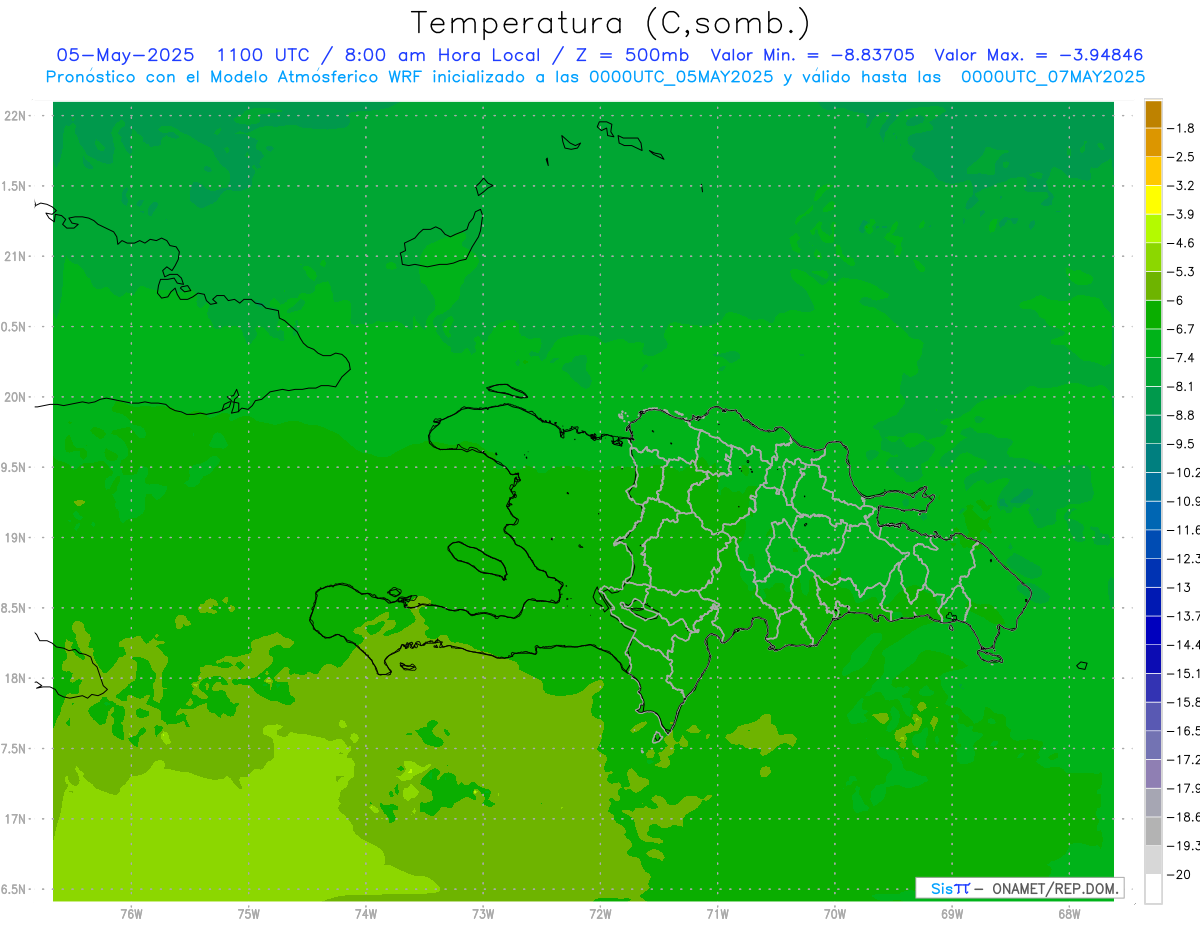Click the '05-May-2025' date text

[x=125, y=55]
